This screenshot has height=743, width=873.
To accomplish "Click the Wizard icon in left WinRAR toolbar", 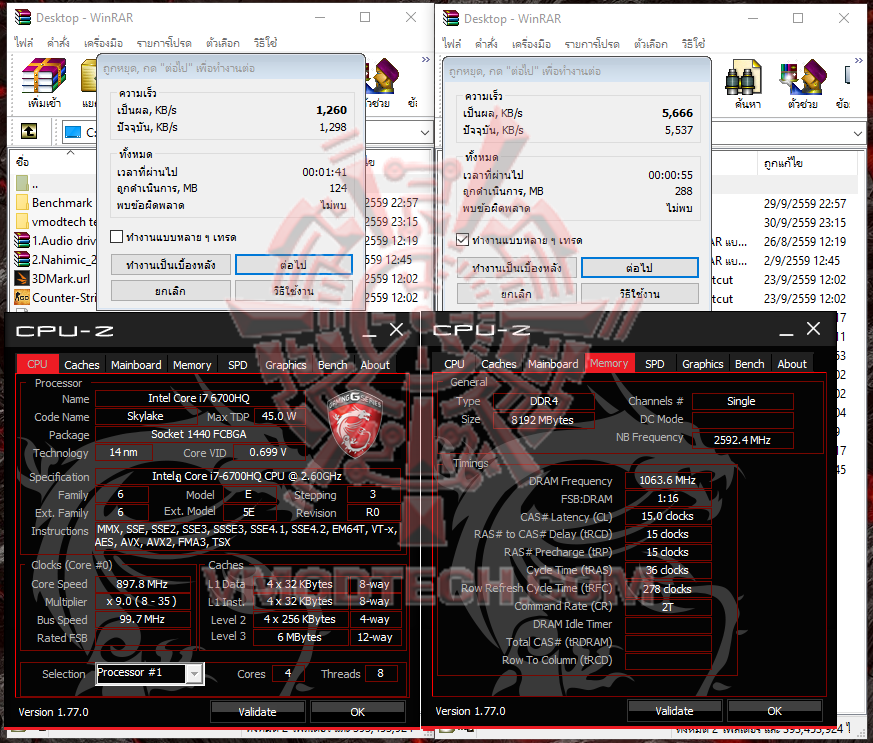I will [383, 82].
